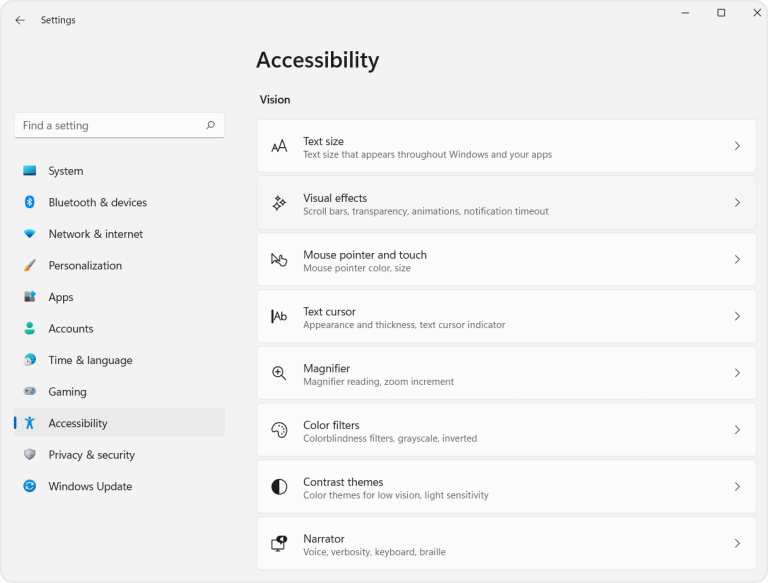This screenshot has width=768, height=583.
Task: Click the Contrast themes half-circle icon
Action: 279,487
